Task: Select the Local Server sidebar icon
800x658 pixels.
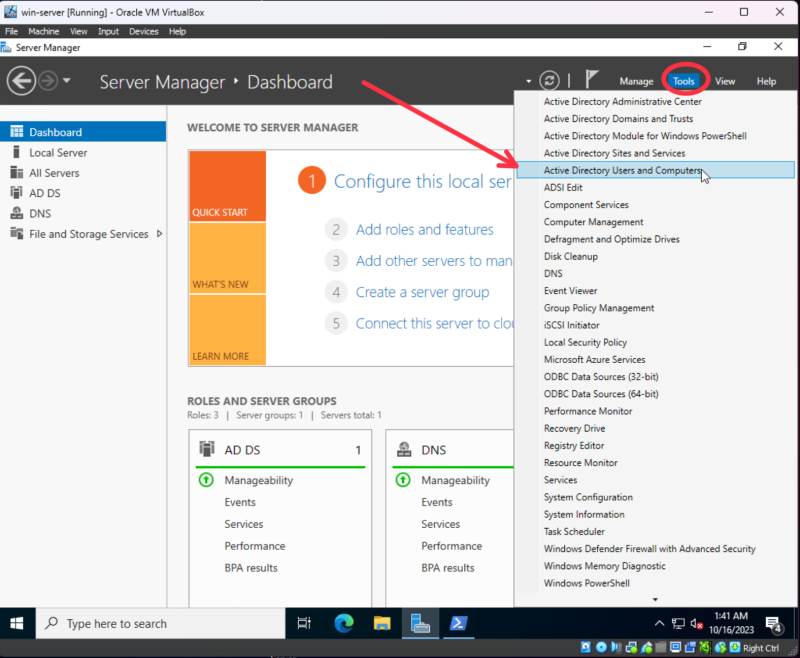Action: tap(16, 153)
